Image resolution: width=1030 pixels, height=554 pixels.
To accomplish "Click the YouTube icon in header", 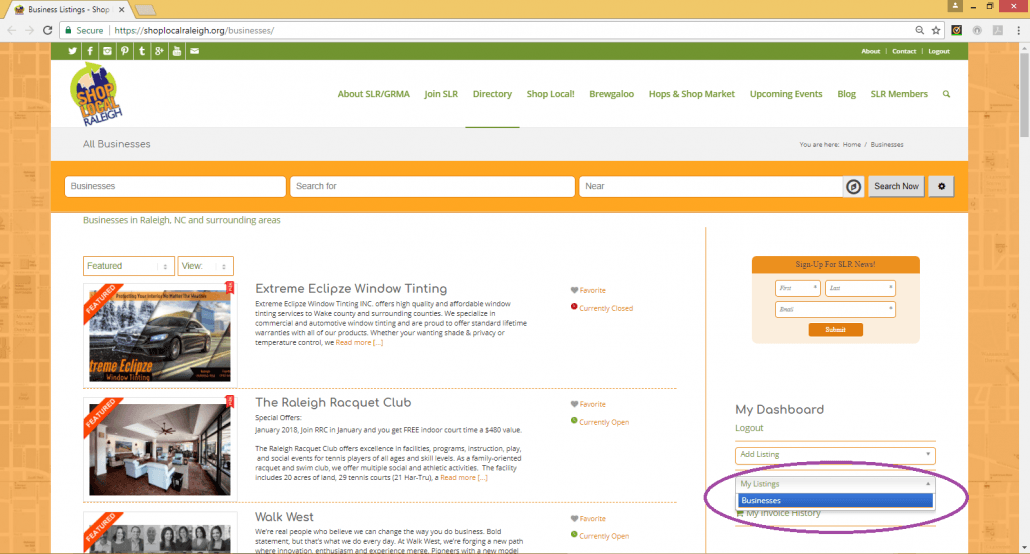I will 177,51.
